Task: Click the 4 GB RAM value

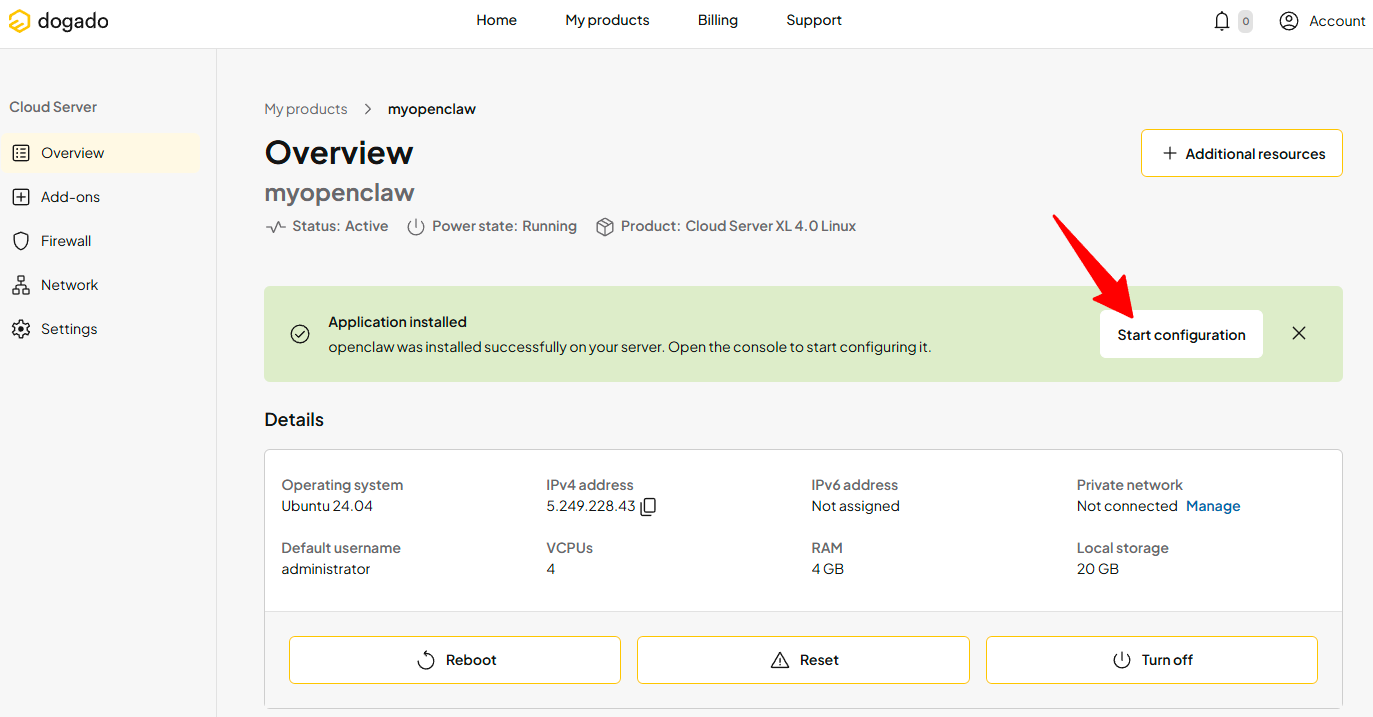Action: pos(828,569)
